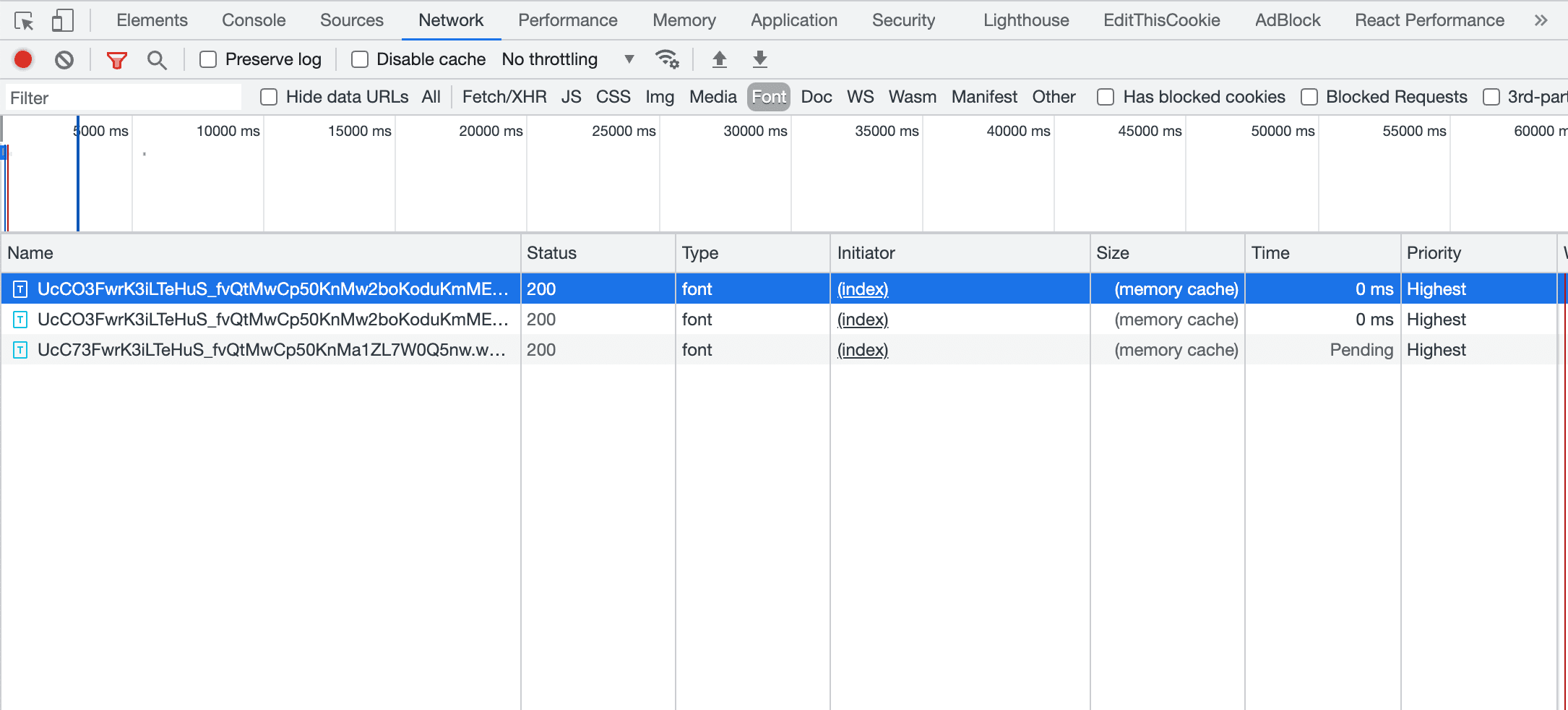Open network conditions settings
Image resolution: width=1568 pixels, height=710 pixels.
(x=667, y=59)
